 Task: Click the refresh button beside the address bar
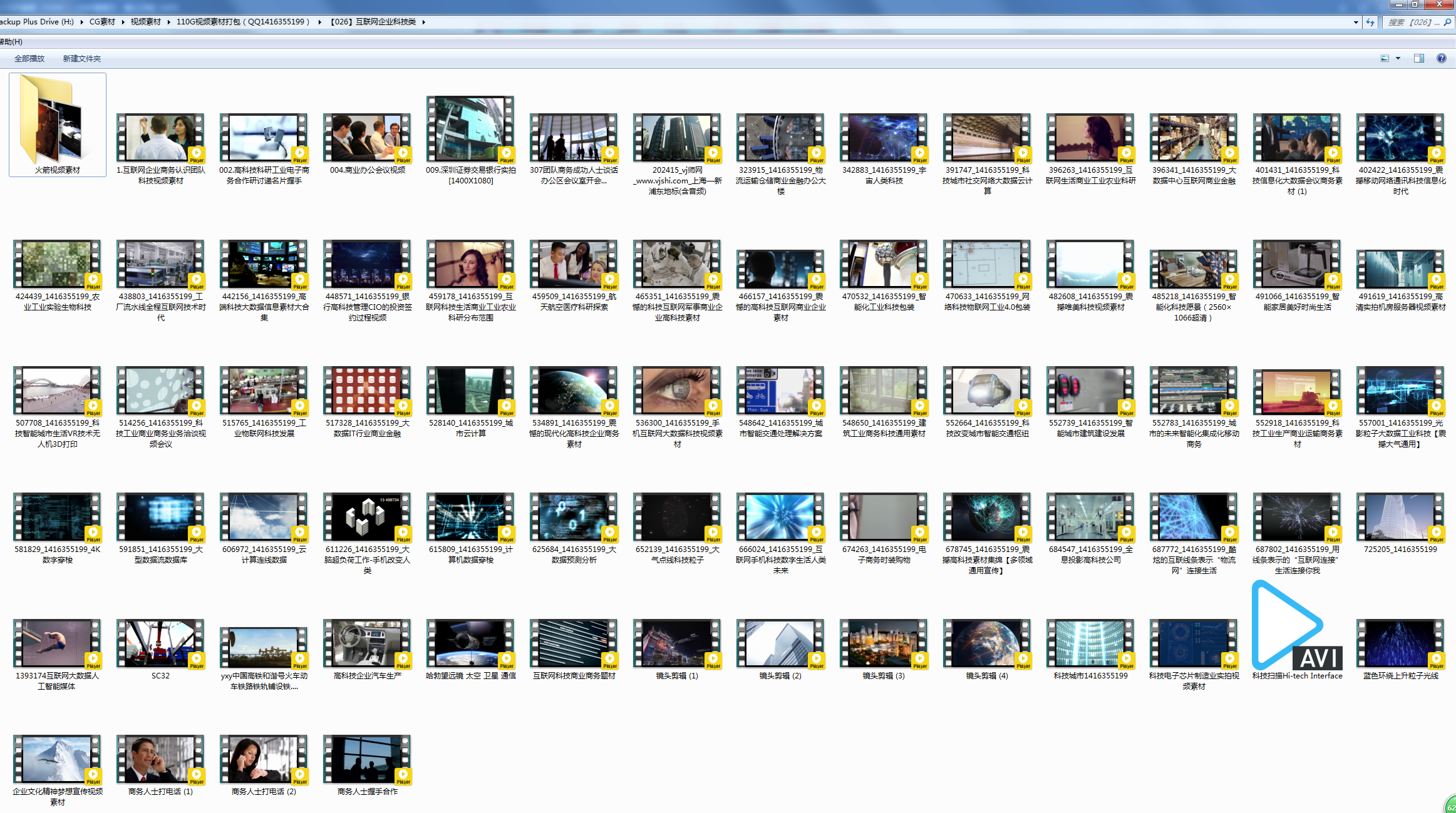(1370, 22)
